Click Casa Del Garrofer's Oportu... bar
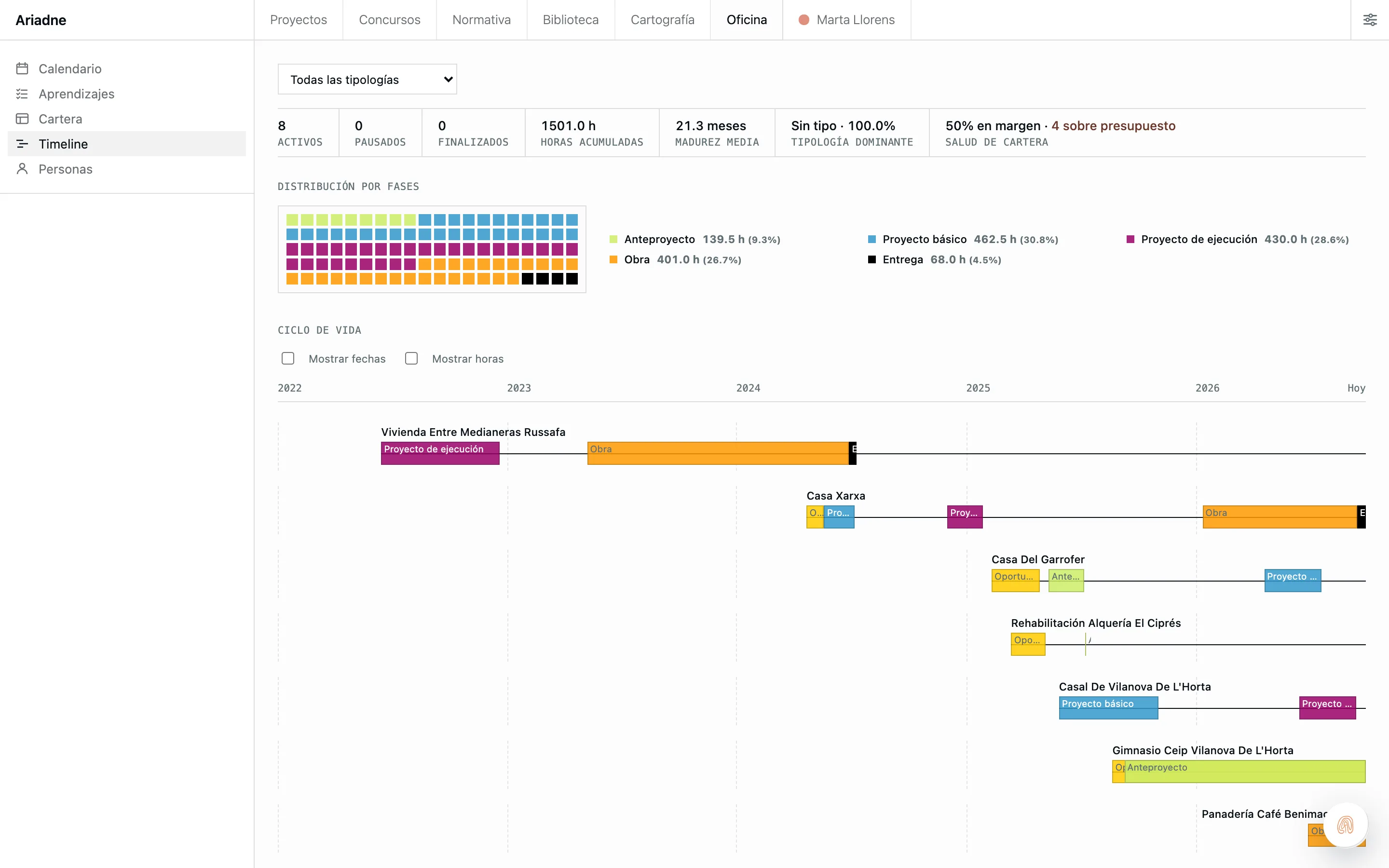Screen dimensions: 1389x868 [1015, 581]
